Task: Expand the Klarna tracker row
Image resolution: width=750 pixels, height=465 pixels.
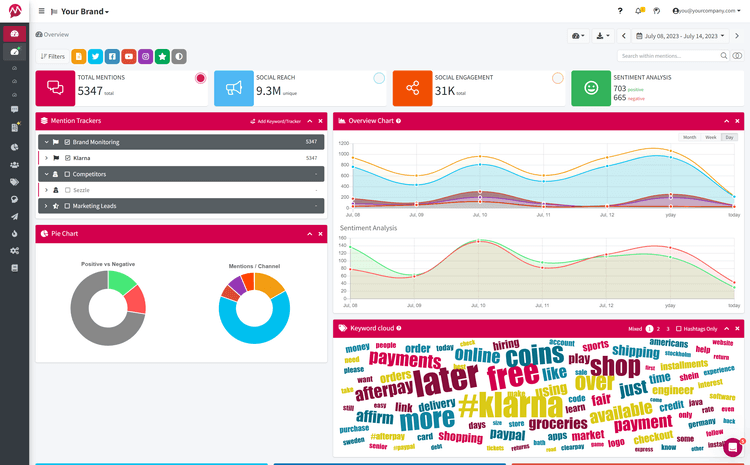Action: 46,158
